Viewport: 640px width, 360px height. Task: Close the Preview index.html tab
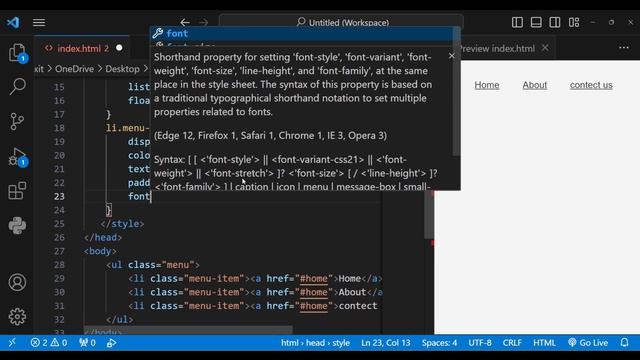545,48
